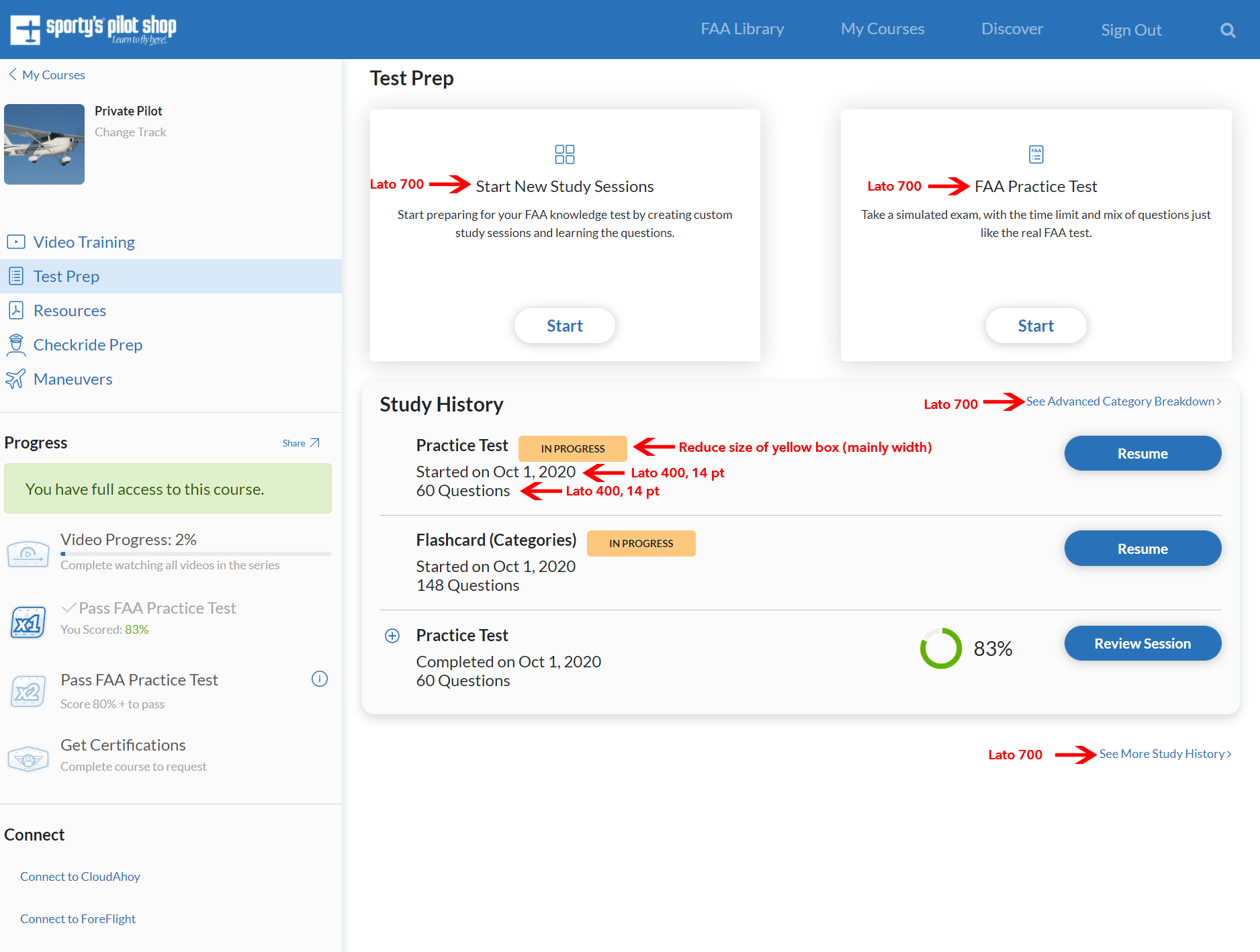Resume the Flashcard (Categories) session
The width and height of the screenshot is (1260, 952).
tap(1142, 549)
